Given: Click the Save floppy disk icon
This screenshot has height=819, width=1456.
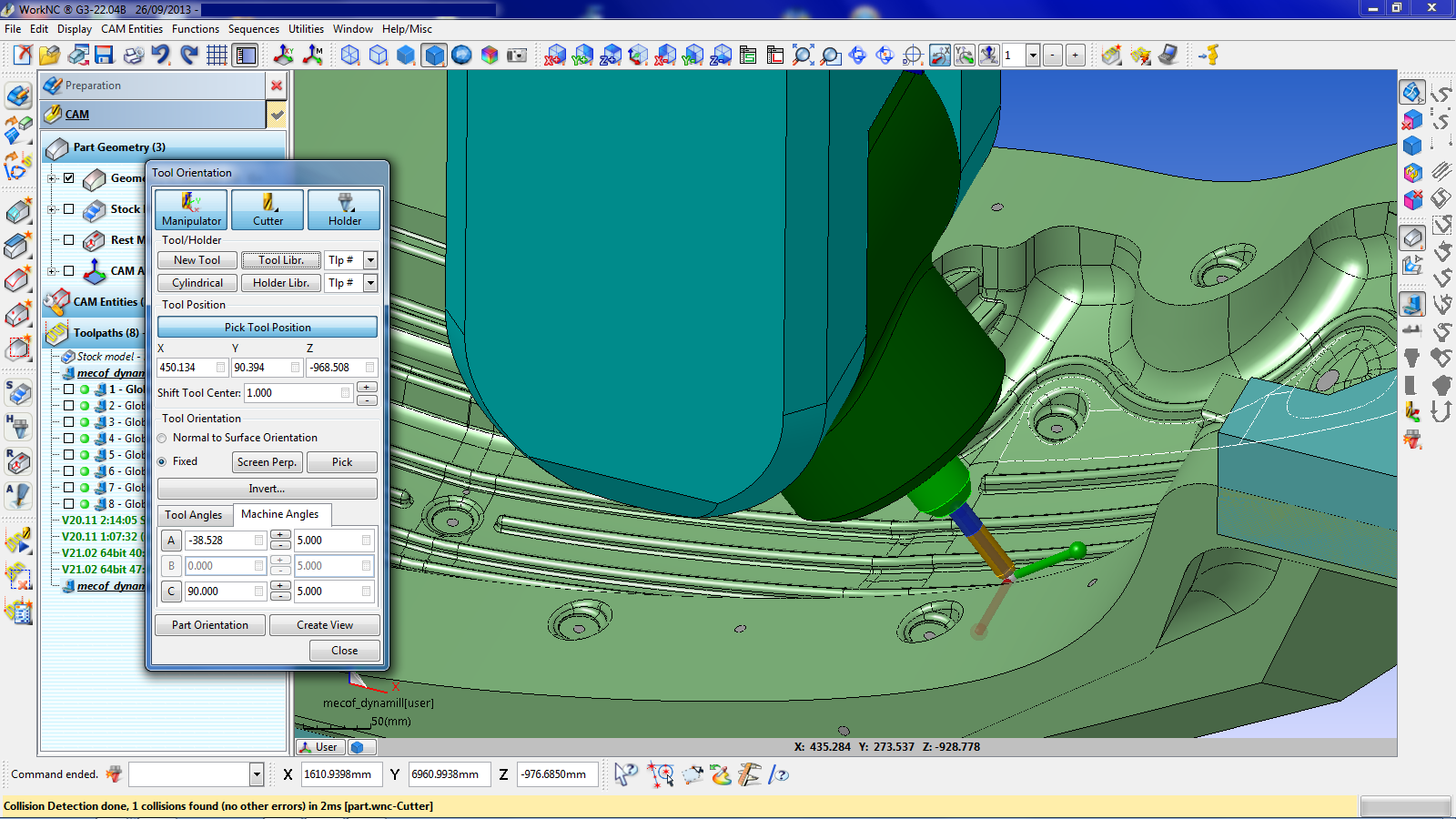Looking at the screenshot, I should pos(104,56).
